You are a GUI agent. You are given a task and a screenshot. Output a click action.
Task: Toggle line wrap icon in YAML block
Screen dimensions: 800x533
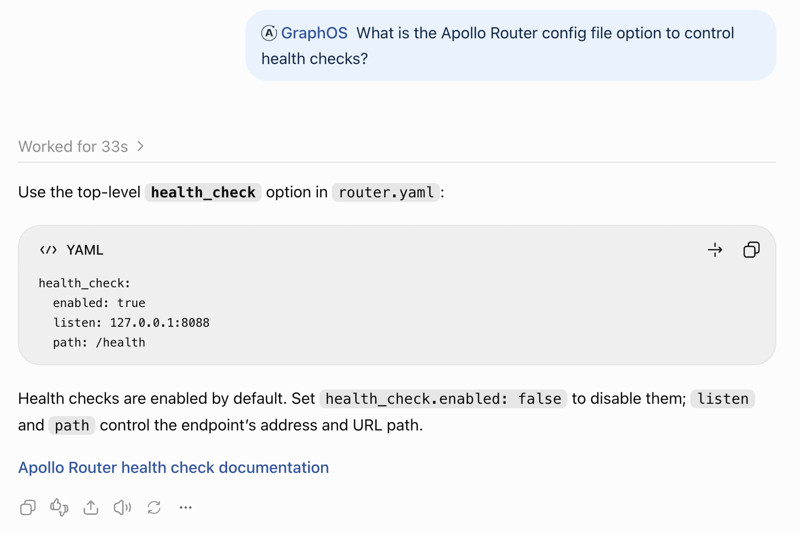coord(715,250)
